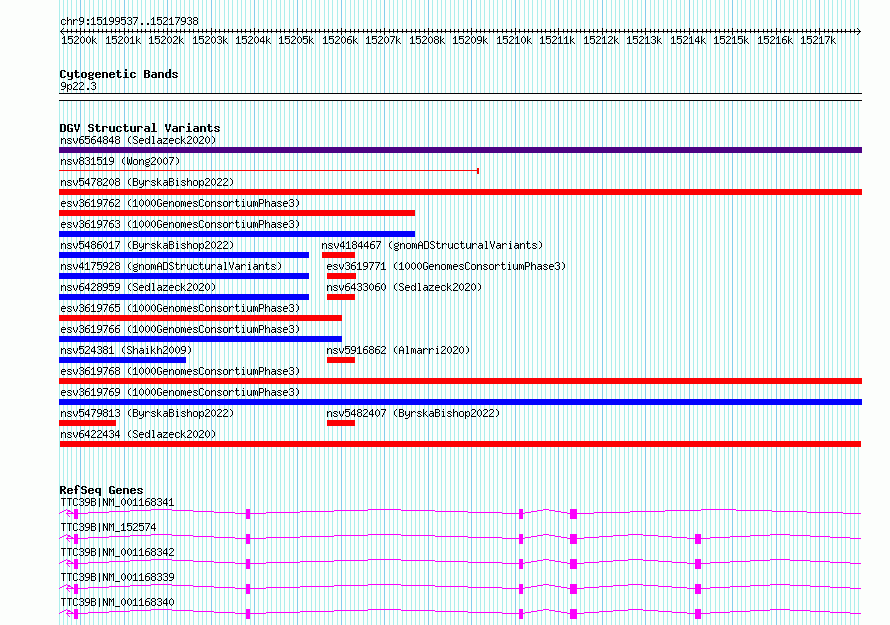Select the red nsv5478208 variant bar

pos(460,192)
